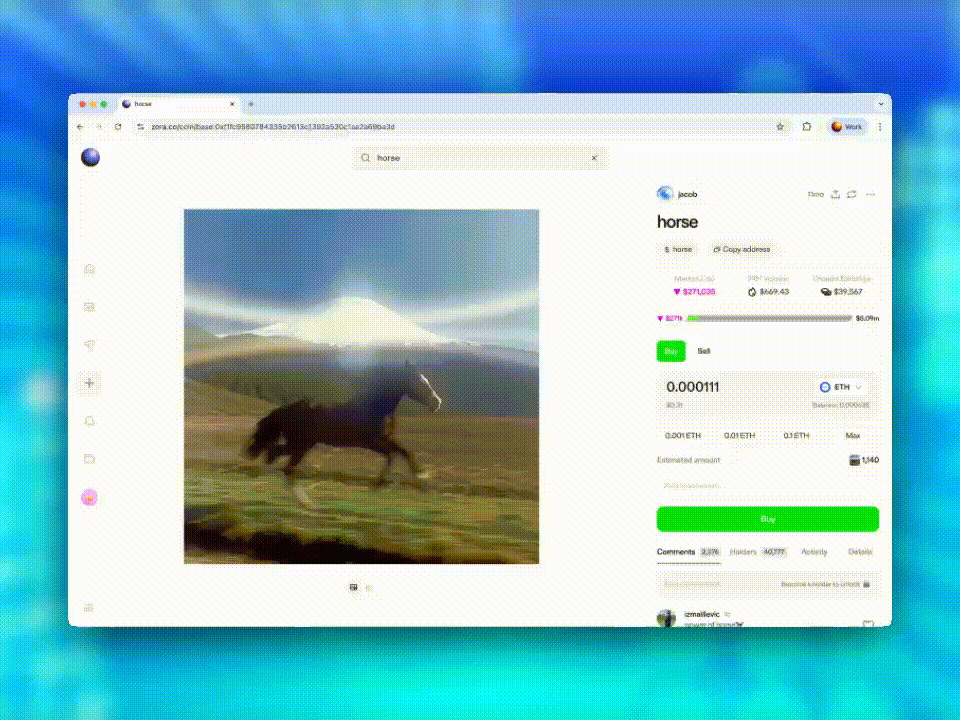Open the Chrome three-dot menu
Screen dimensions: 960x720
[x=880, y=127]
